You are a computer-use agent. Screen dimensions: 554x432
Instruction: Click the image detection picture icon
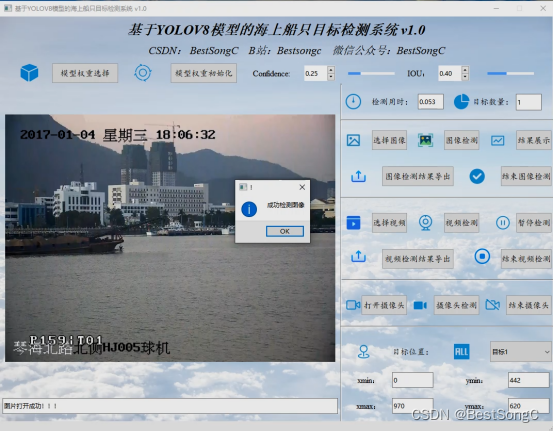pos(425,140)
